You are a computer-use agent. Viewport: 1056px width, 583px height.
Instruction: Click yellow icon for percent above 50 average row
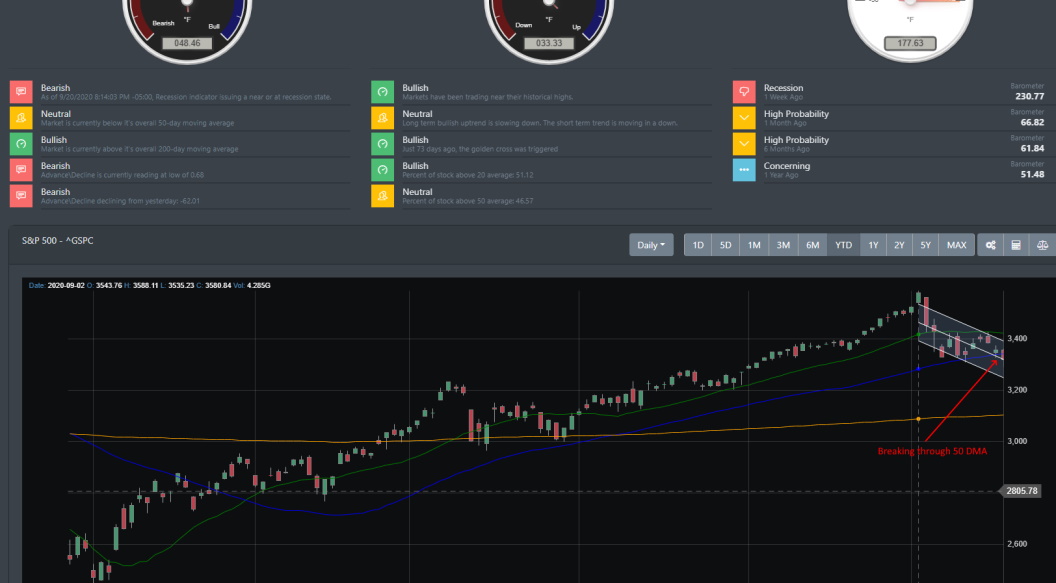pos(383,195)
